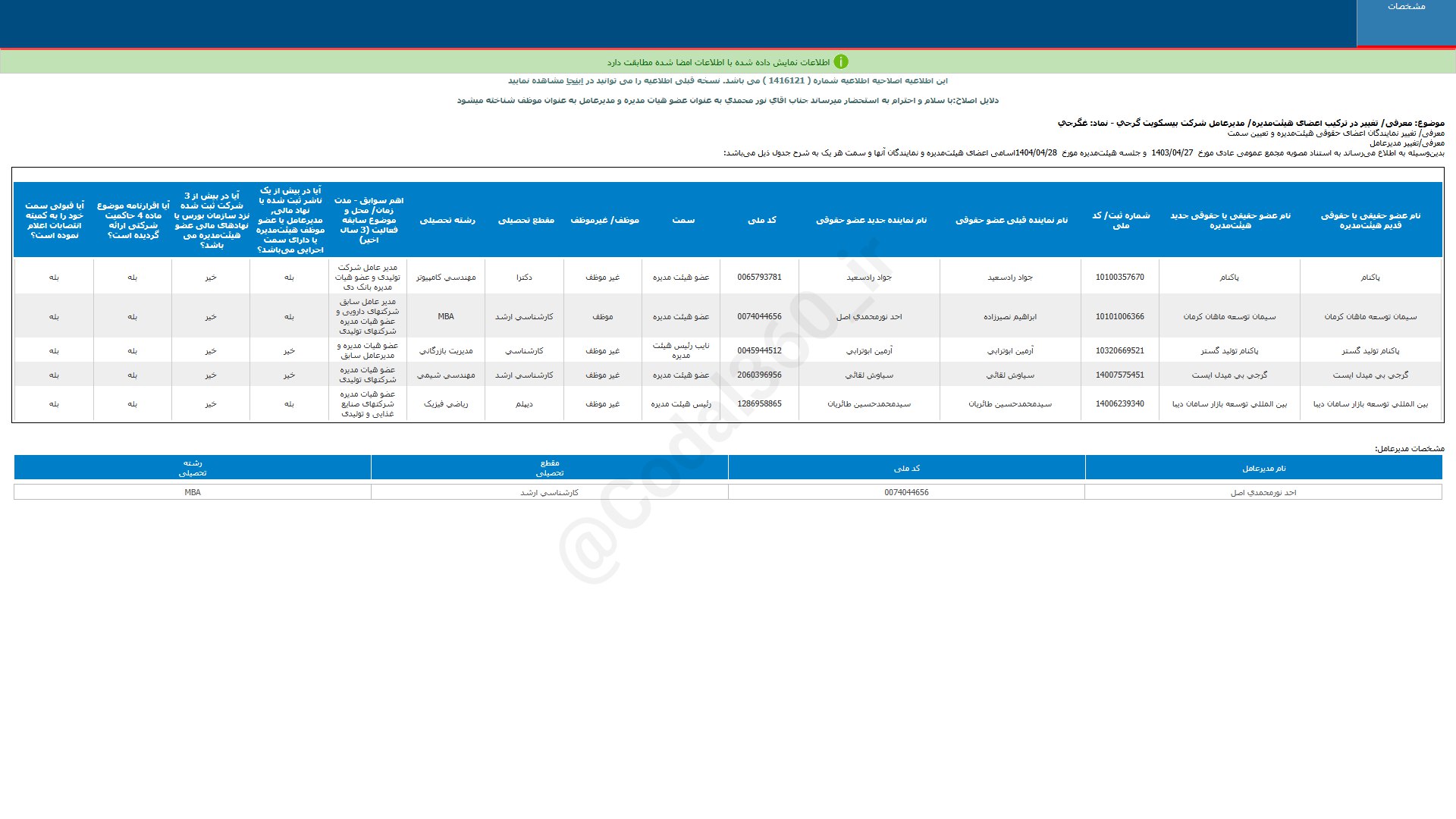The image size is (1456, 819).
Task: Click the green confirmation message banner
Action: [x=728, y=62]
